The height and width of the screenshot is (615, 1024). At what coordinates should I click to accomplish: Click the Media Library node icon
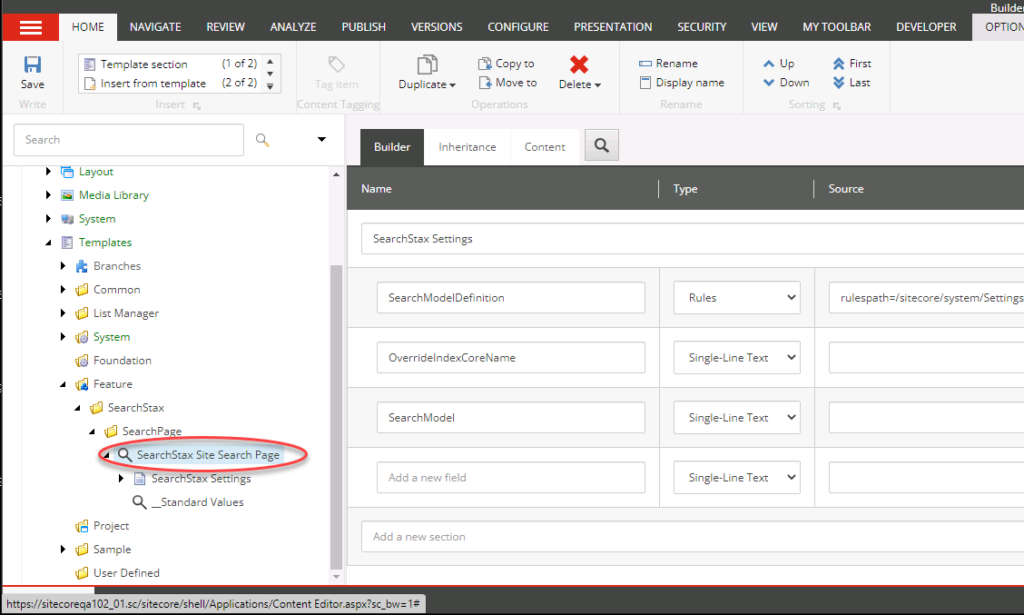67,195
